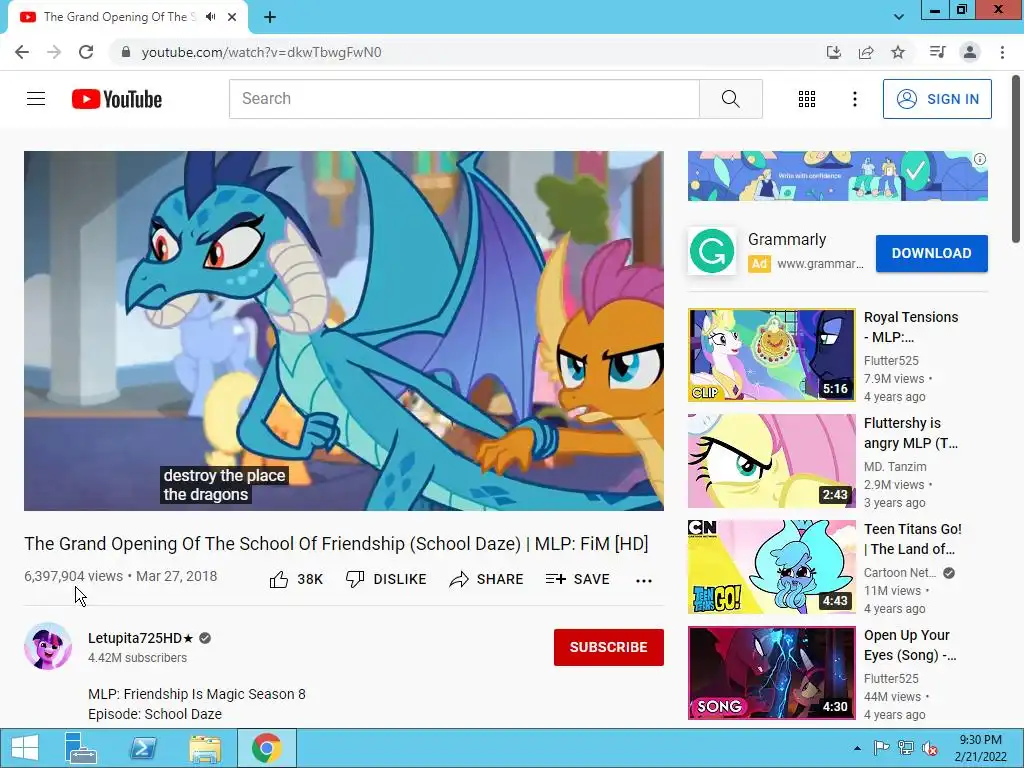Open the media controls toolbar icon
This screenshot has height=768, width=1024.
(938, 52)
